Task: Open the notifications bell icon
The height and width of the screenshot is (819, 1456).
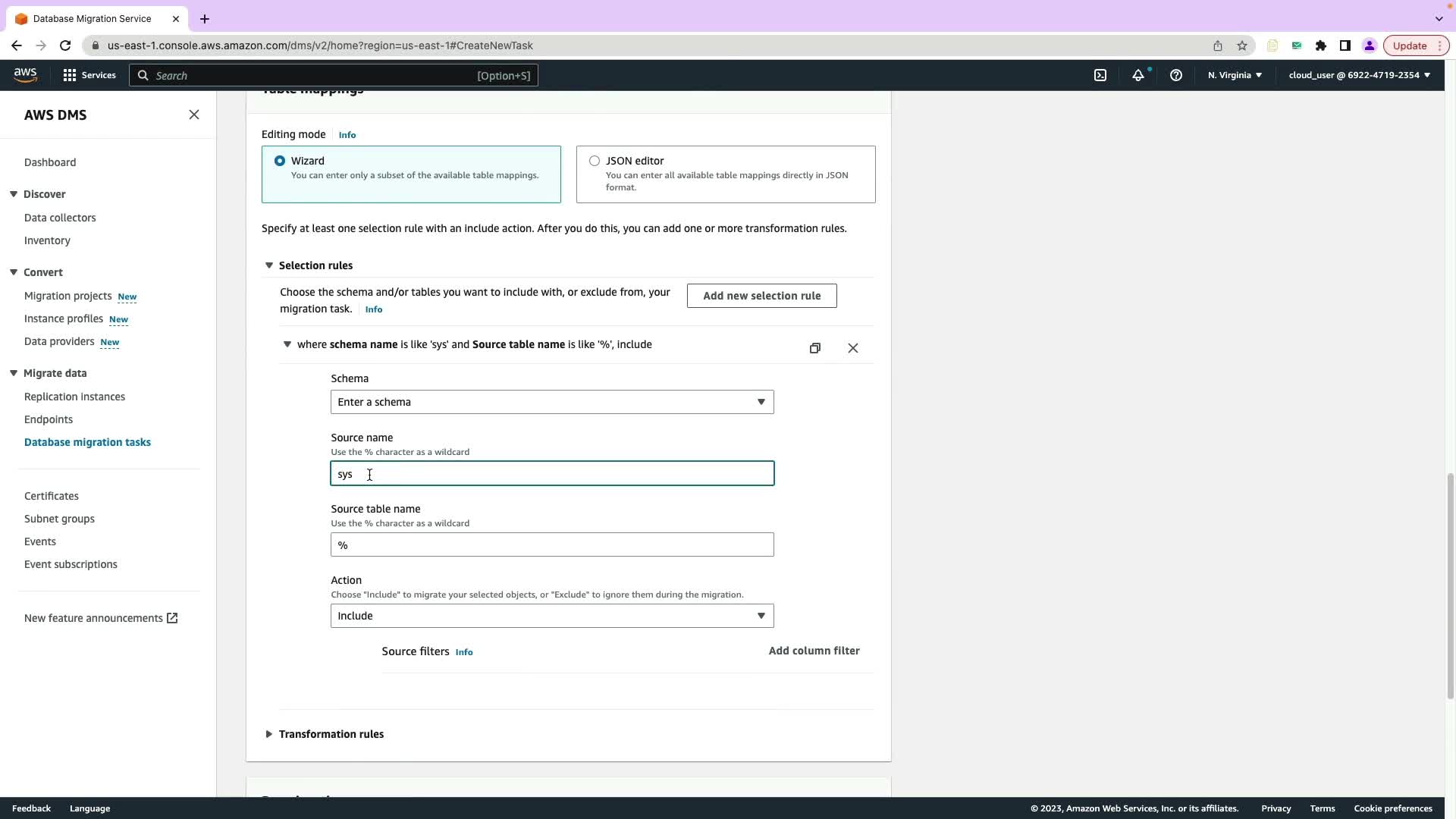Action: pos(1137,75)
